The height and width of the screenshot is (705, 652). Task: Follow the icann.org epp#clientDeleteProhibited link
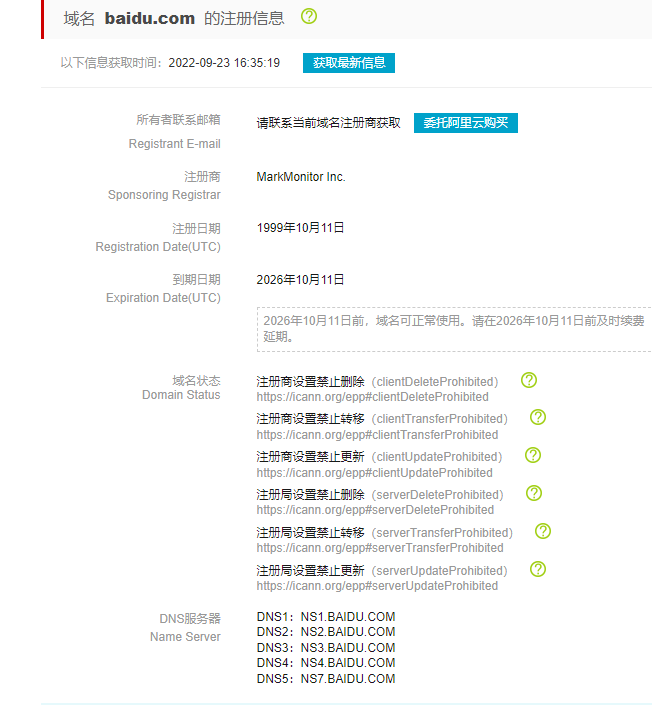[372, 397]
